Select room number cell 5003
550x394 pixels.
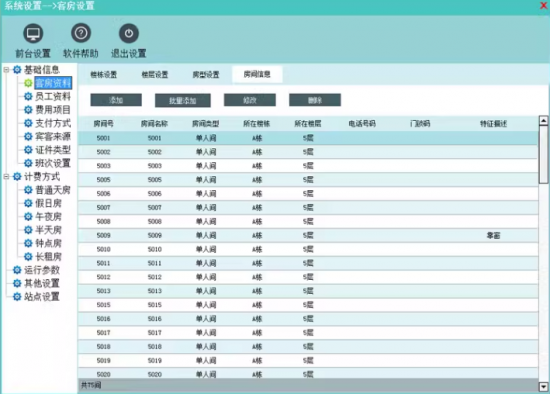103,166
